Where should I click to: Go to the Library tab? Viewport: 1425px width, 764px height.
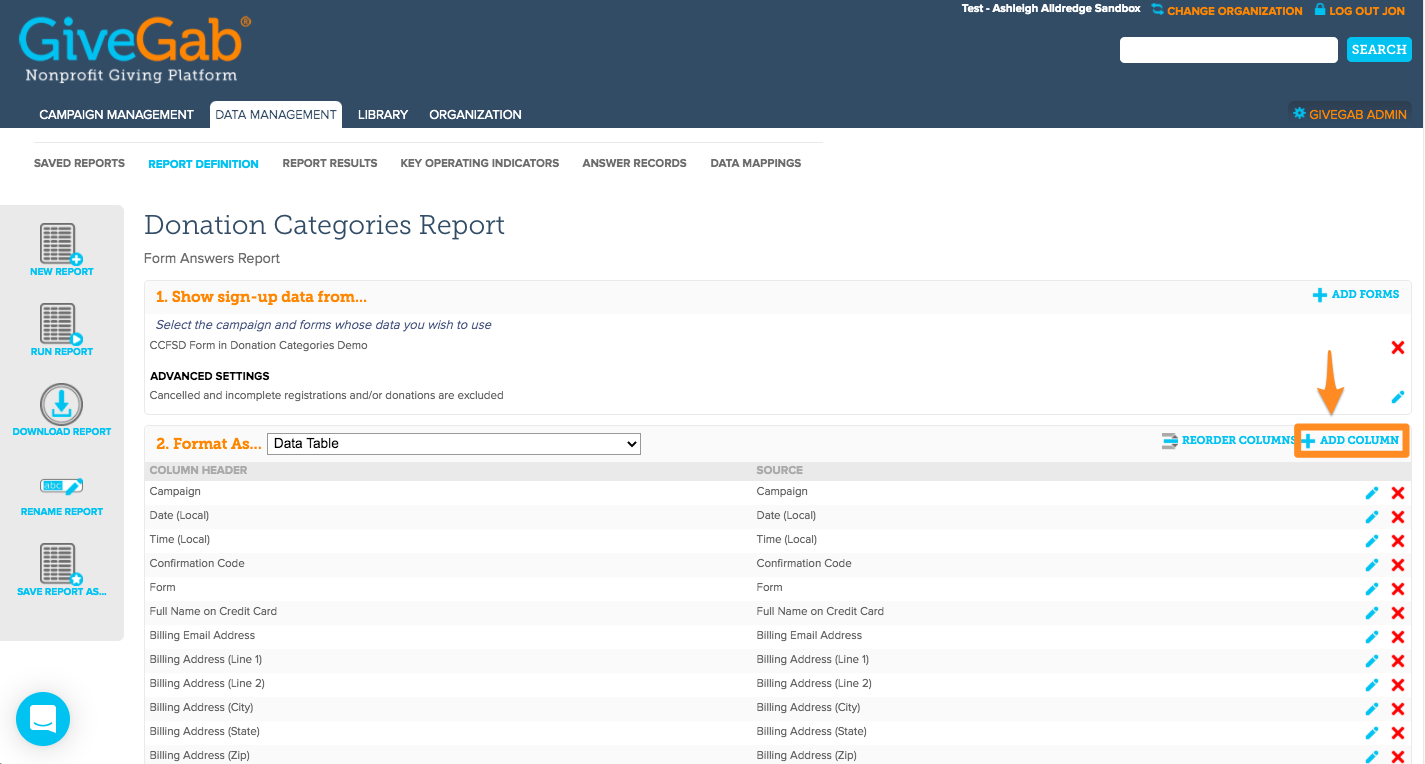383,115
